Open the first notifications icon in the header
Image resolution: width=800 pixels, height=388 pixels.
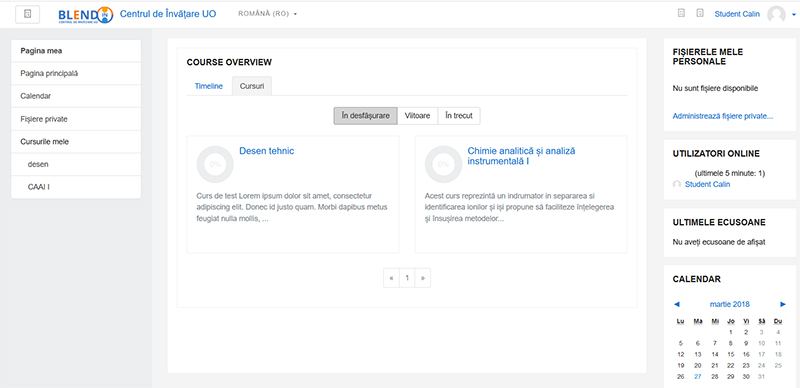click(681, 13)
